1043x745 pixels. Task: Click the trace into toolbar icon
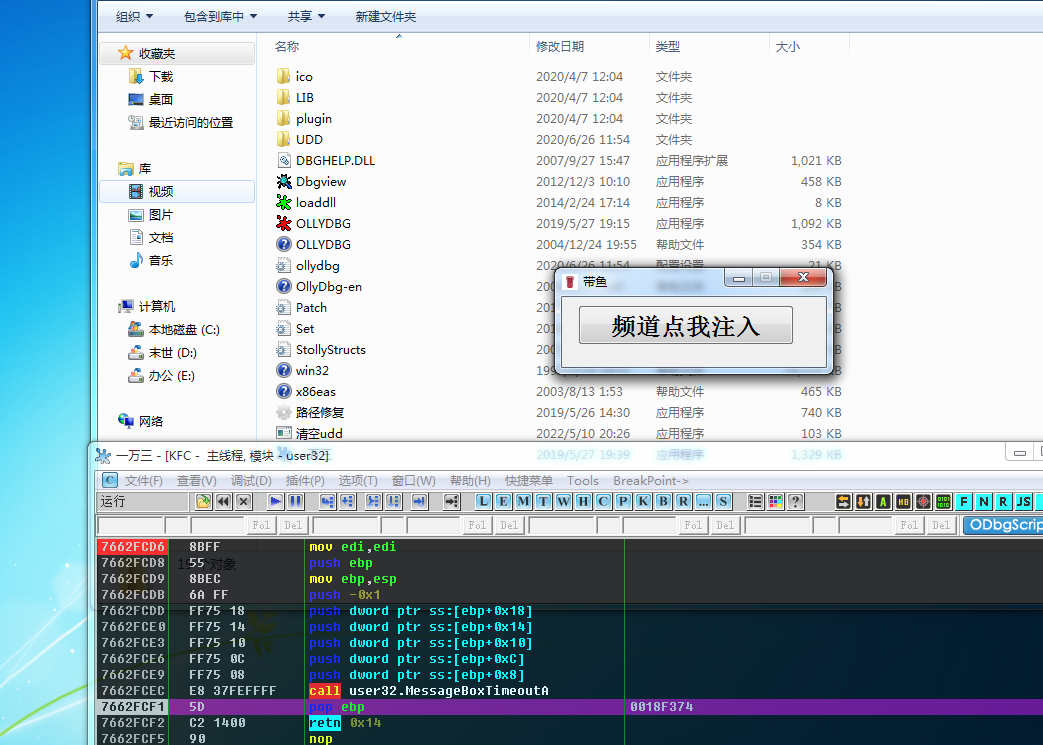point(373,501)
